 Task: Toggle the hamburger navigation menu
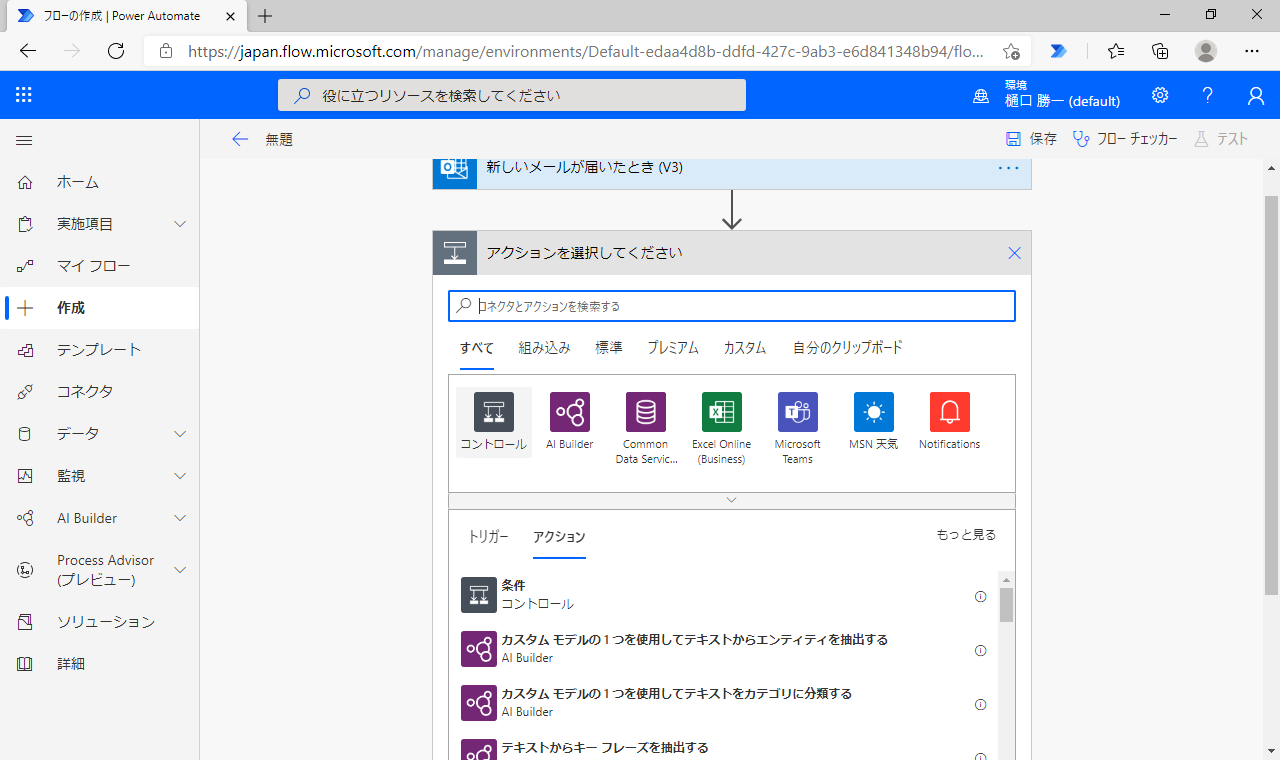click(24, 140)
